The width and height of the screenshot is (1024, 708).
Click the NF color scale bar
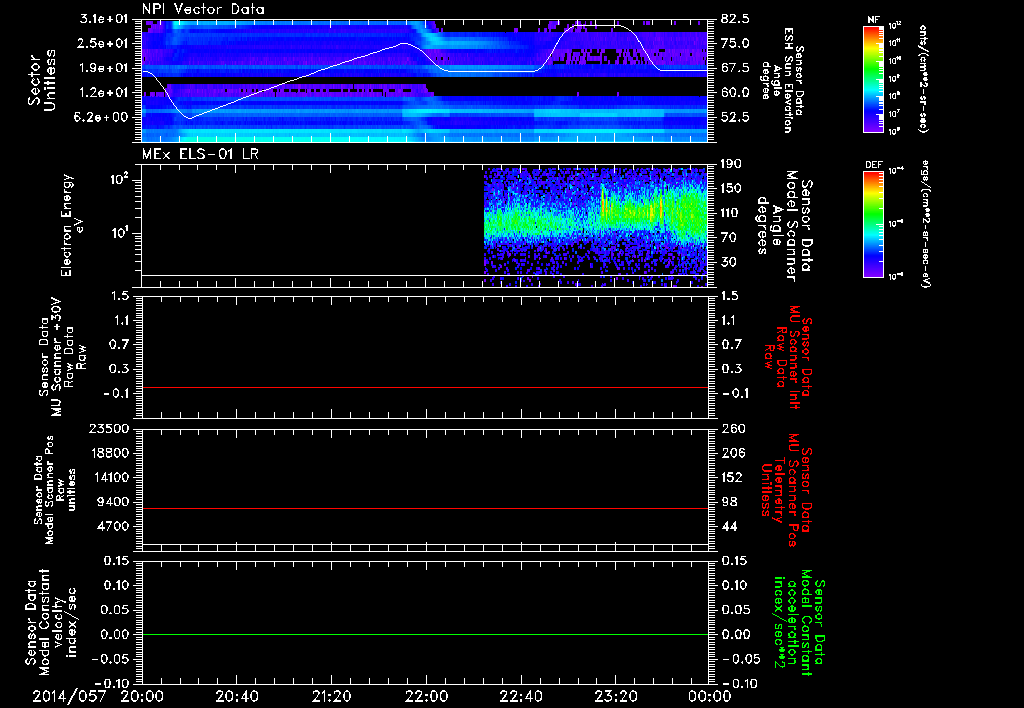point(872,78)
